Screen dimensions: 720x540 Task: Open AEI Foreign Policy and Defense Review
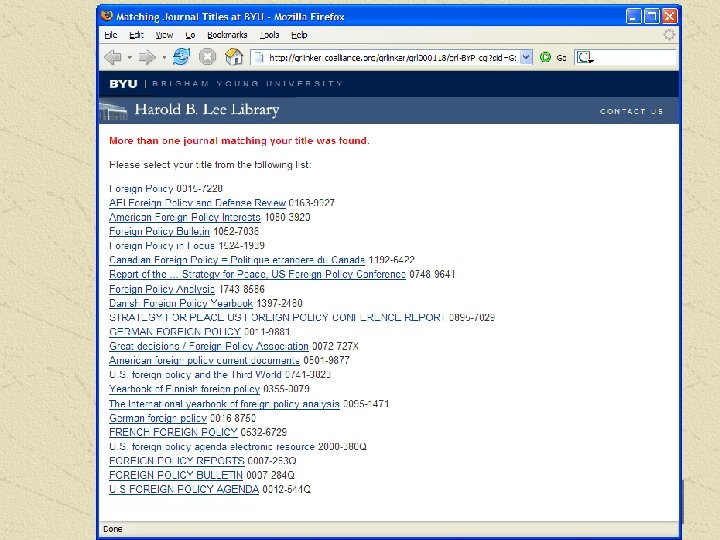click(197, 203)
